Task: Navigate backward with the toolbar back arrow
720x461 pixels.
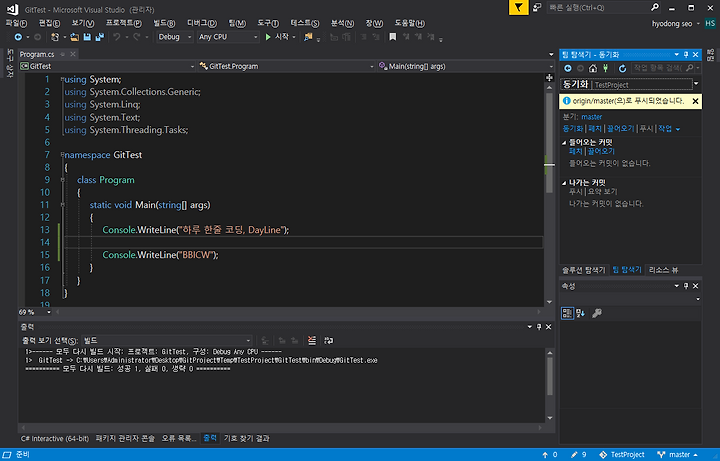Action: 18,37
